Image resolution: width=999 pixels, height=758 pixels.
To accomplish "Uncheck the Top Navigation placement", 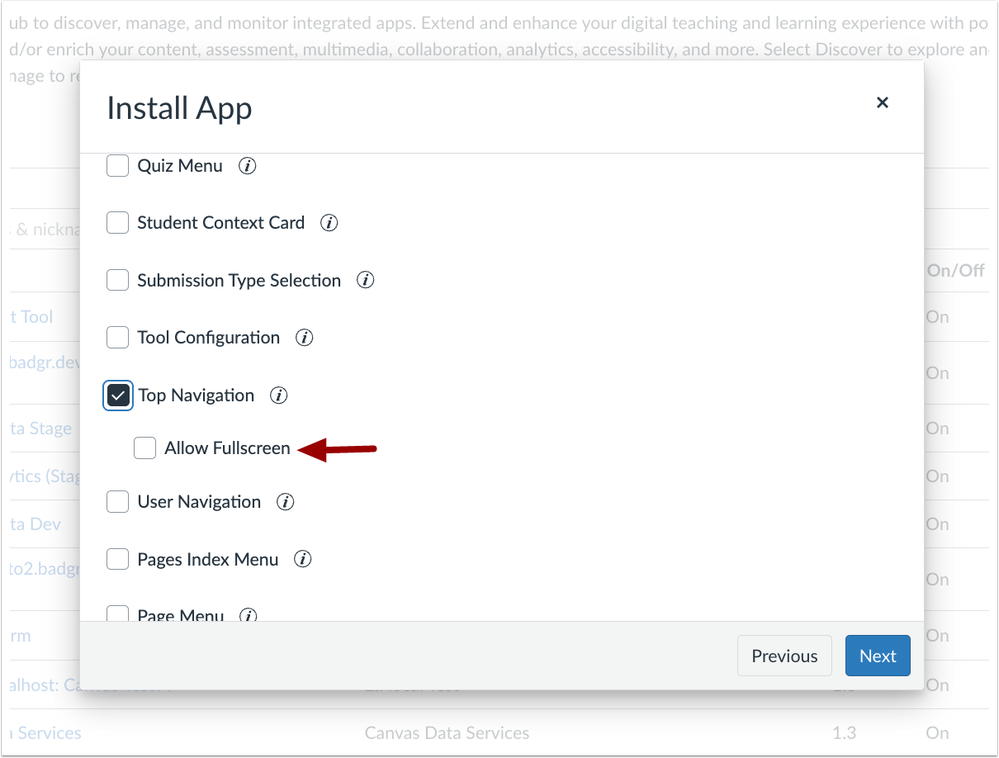I will (118, 396).
